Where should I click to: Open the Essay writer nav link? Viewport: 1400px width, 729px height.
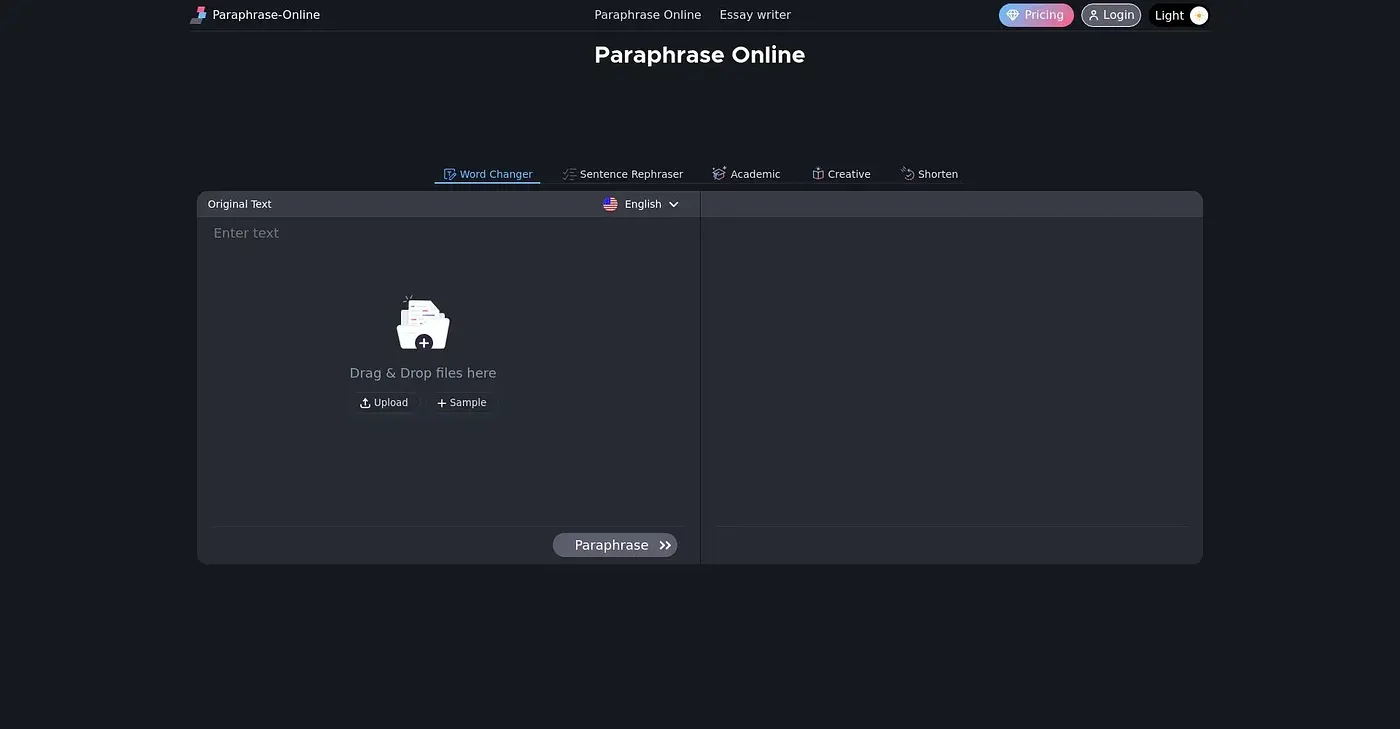pyautogui.click(x=755, y=15)
